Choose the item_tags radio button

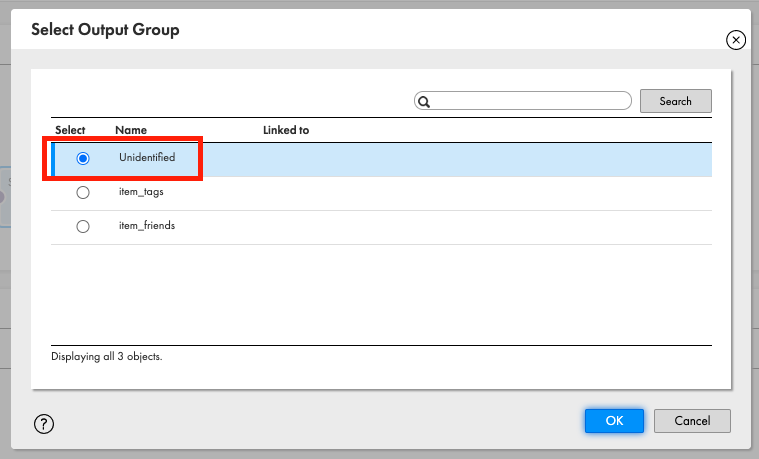(x=83, y=192)
